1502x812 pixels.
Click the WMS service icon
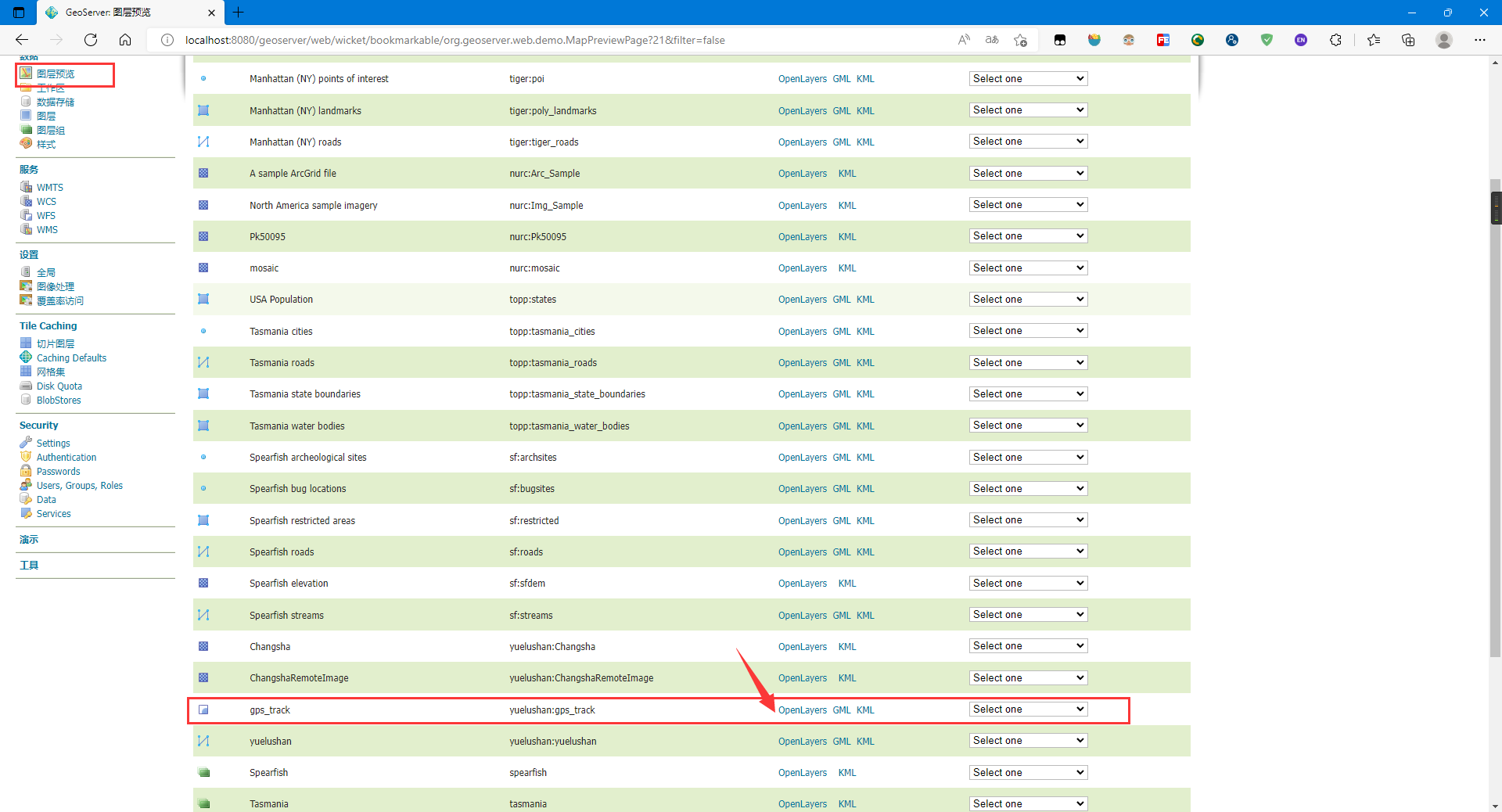click(x=26, y=229)
